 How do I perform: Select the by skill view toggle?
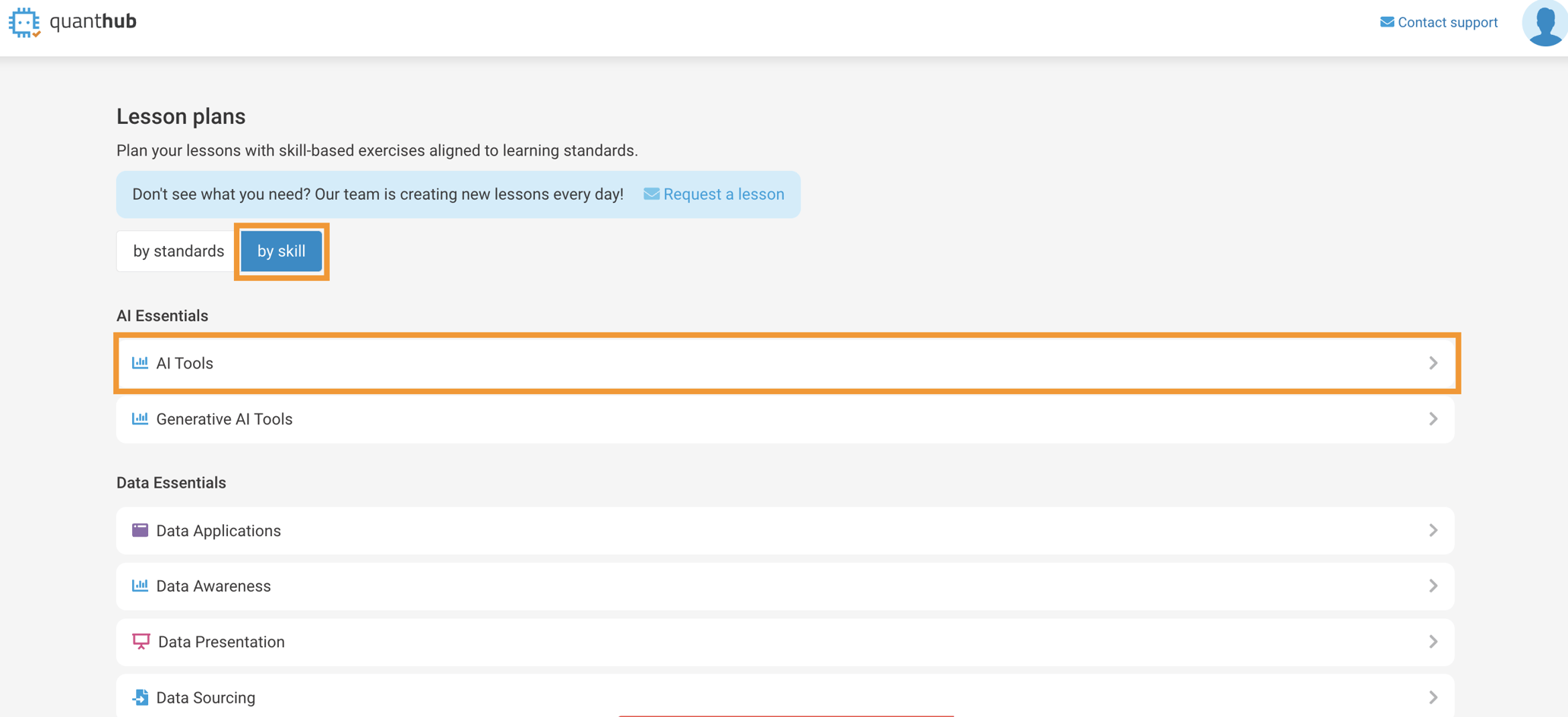[281, 251]
